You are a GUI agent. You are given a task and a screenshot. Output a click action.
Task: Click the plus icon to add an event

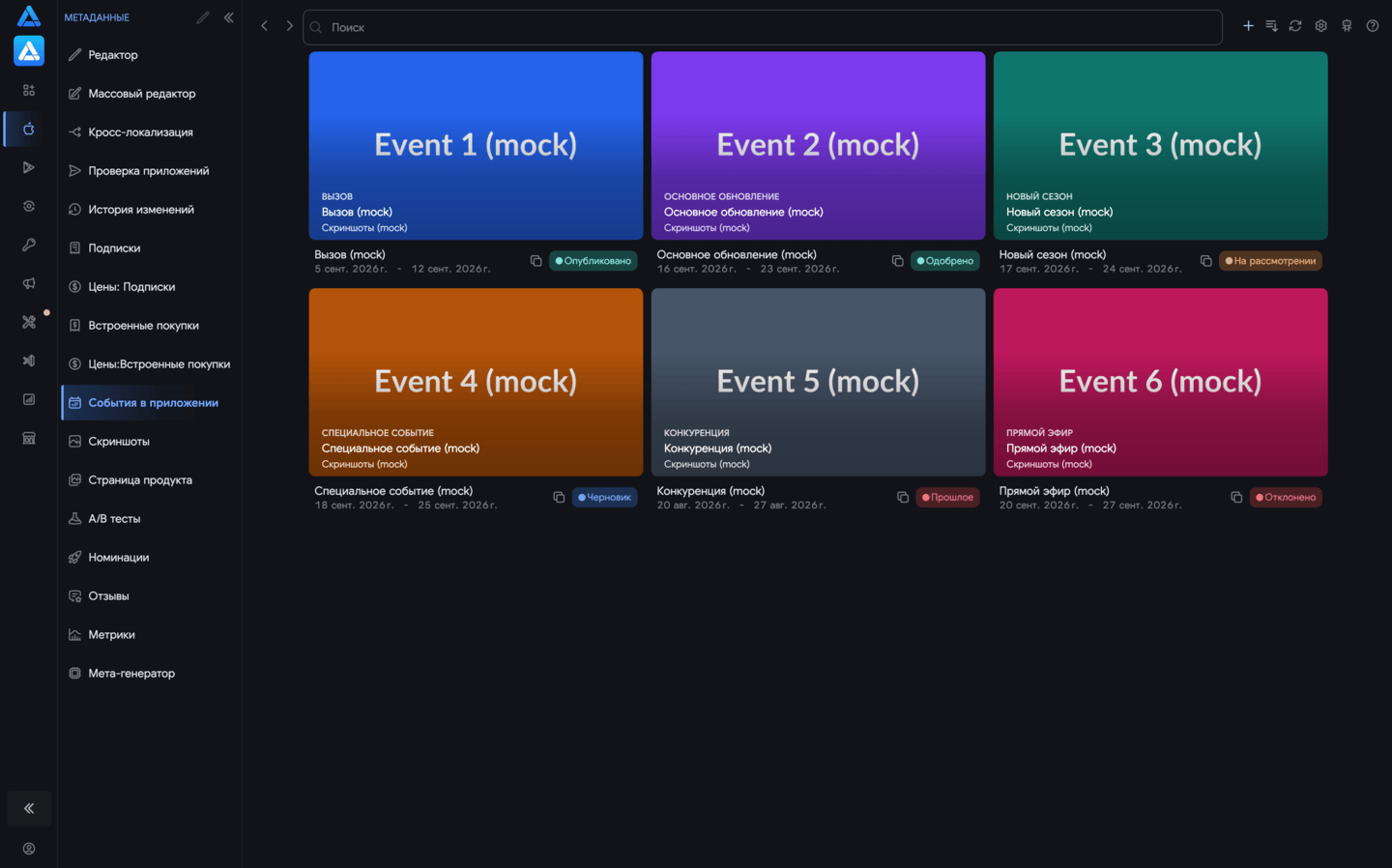coord(1248,26)
